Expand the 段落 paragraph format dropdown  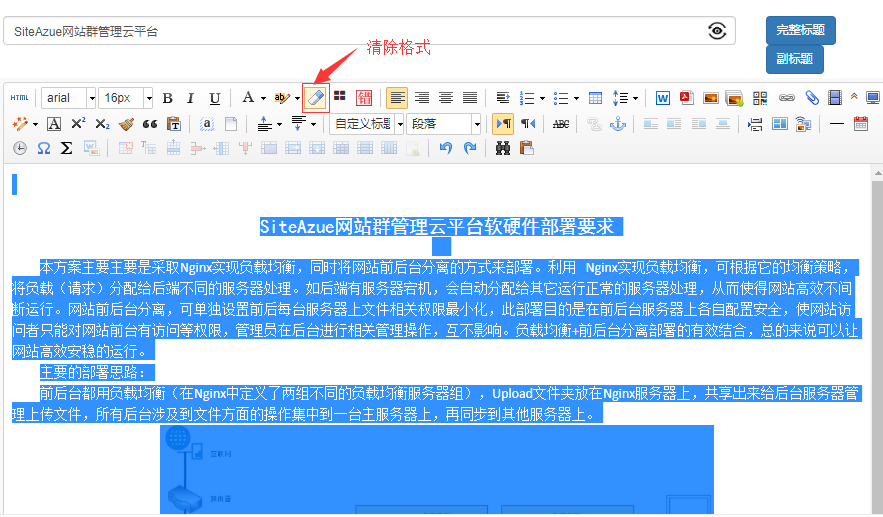[x=477, y=124]
